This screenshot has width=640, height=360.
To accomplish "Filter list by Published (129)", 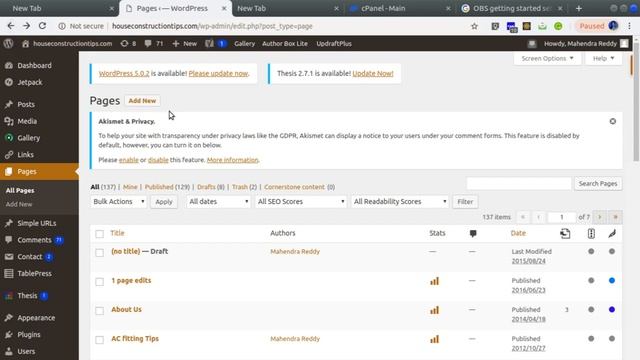I will [167, 187].
